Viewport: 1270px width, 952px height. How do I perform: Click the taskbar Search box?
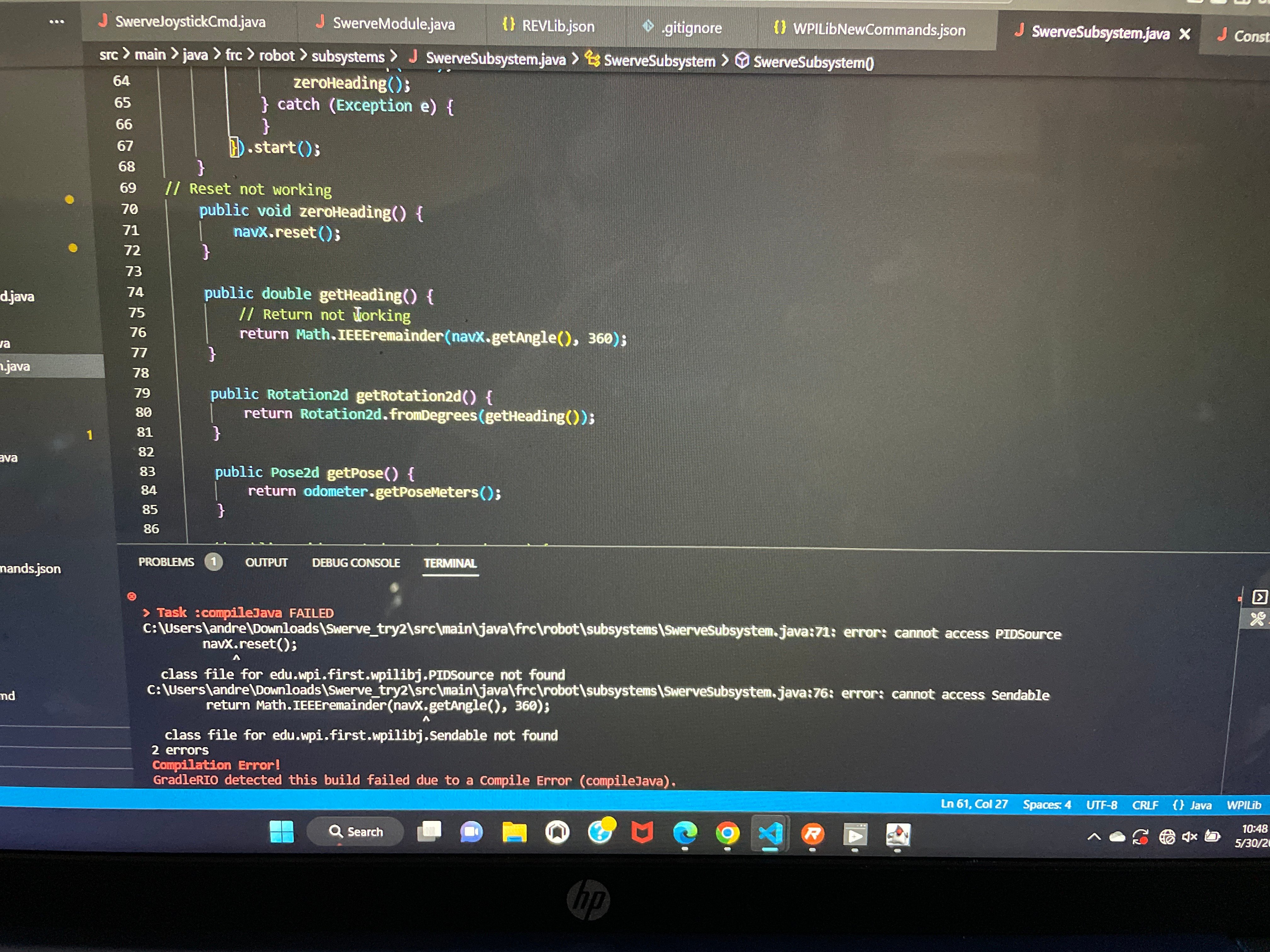pyautogui.click(x=355, y=831)
